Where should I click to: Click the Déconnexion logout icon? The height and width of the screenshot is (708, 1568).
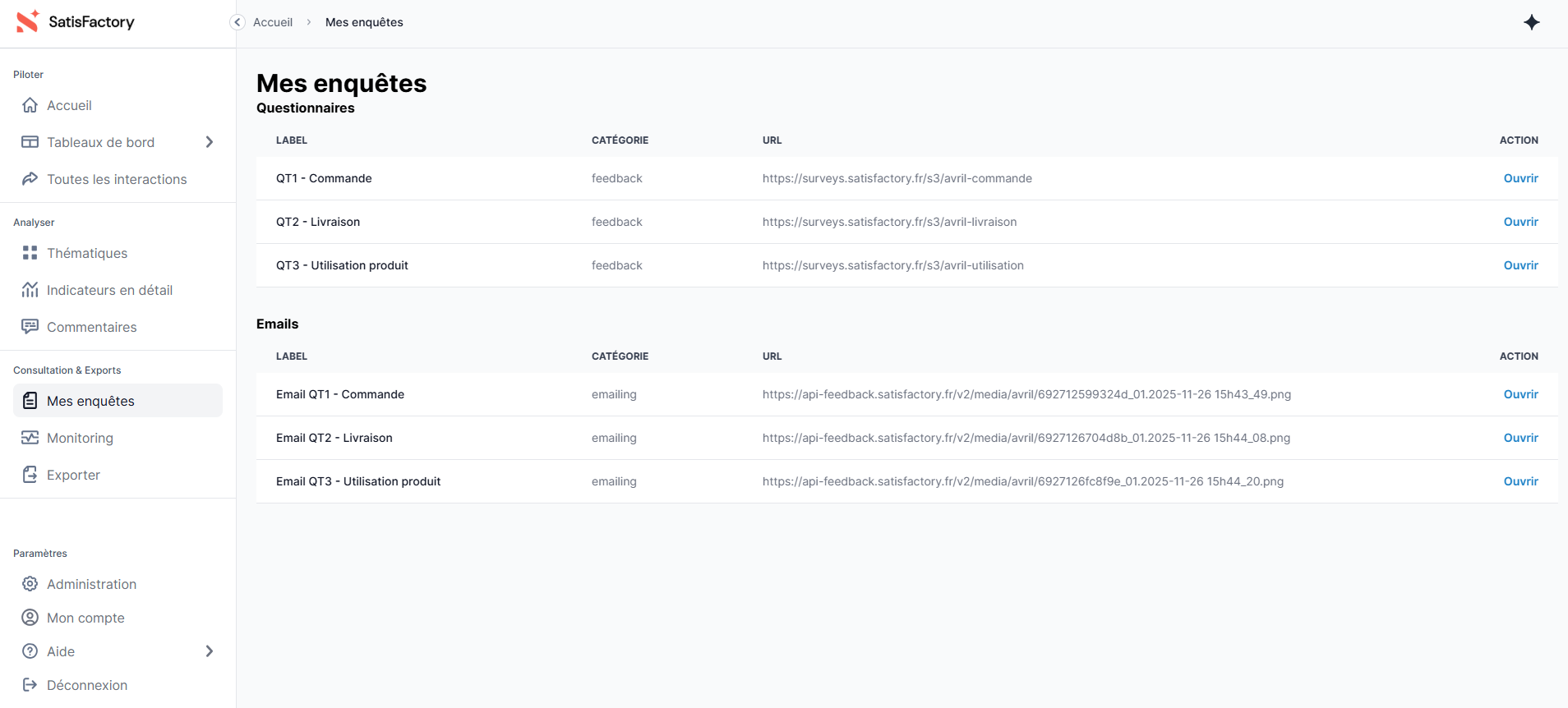point(30,685)
